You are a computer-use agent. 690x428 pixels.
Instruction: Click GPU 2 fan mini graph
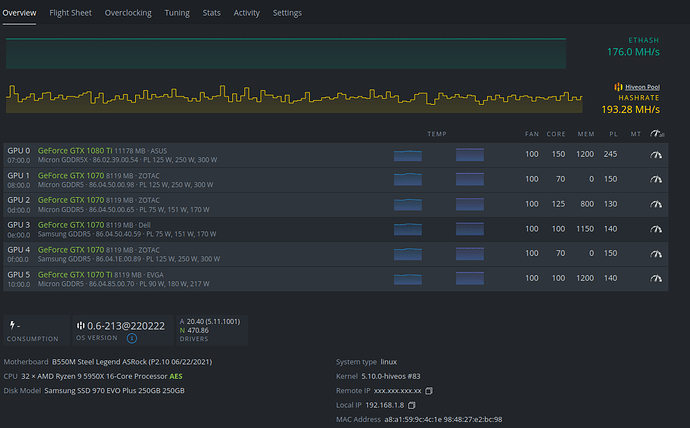(x=470, y=204)
